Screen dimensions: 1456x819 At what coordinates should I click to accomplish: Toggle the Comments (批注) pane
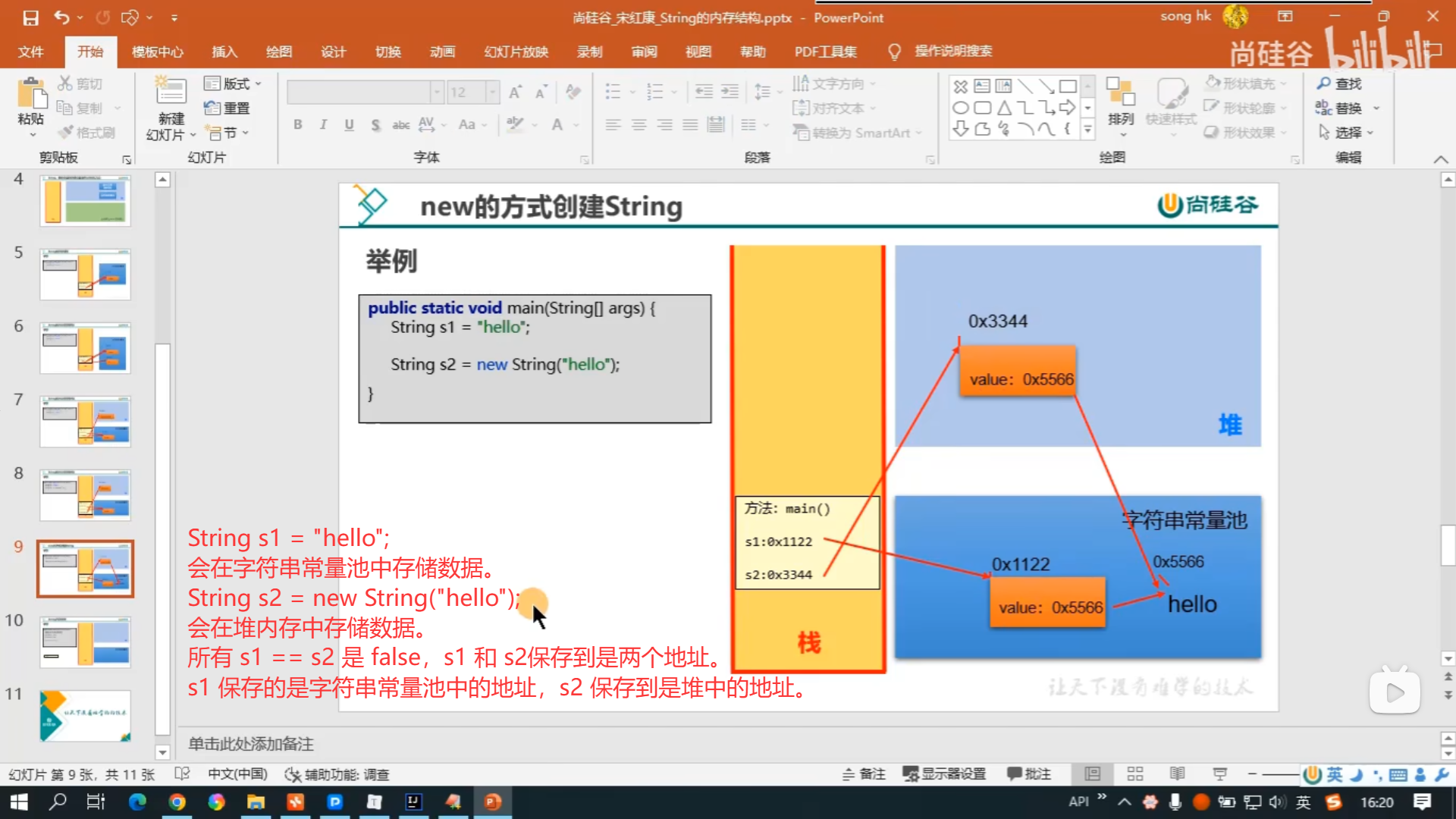click(x=1029, y=773)
